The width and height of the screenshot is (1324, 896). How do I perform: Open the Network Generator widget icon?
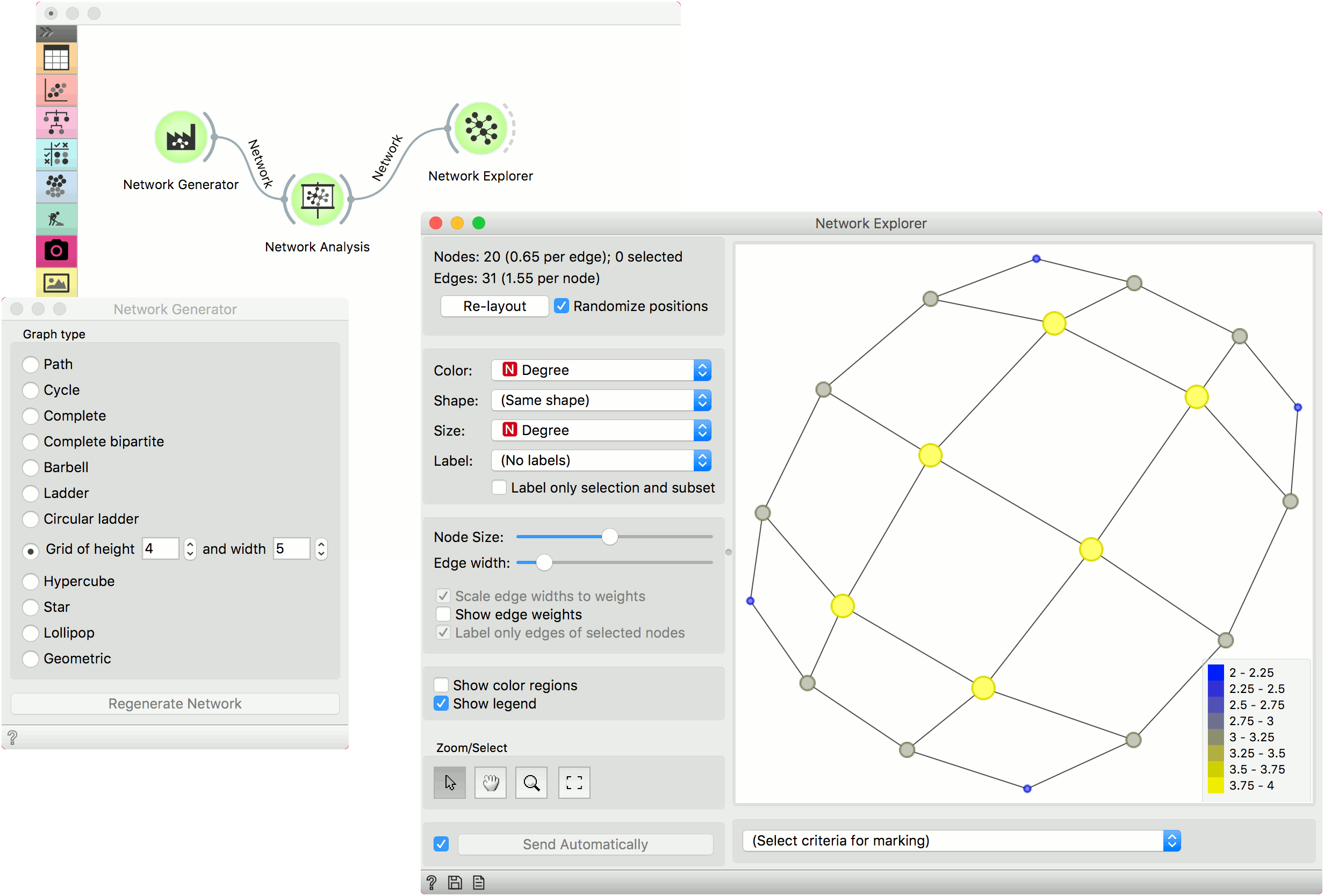pyautogui.click(x=181, y=138)
